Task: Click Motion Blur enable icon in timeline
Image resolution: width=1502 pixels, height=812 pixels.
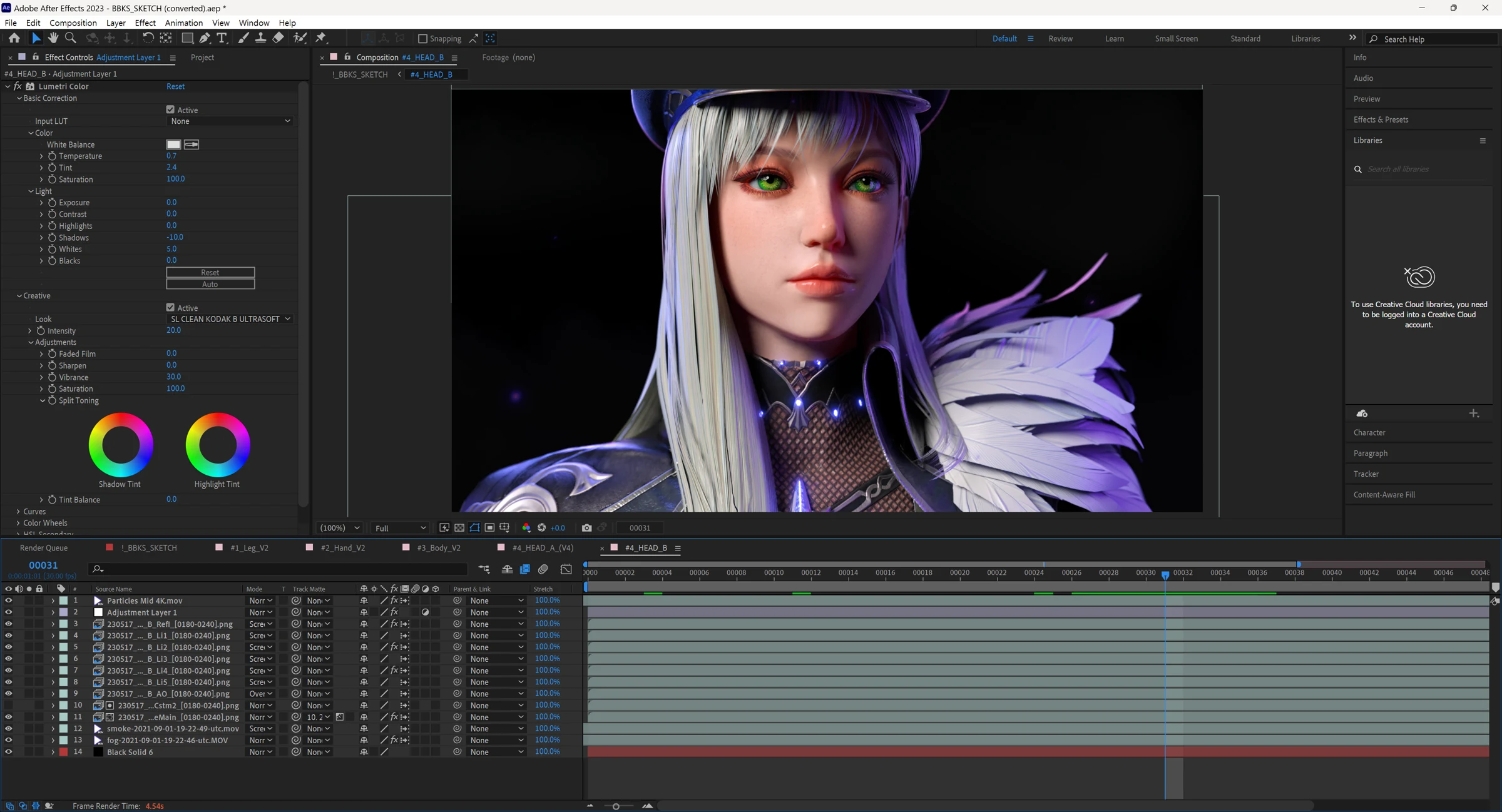Action: tap(543, 569)
